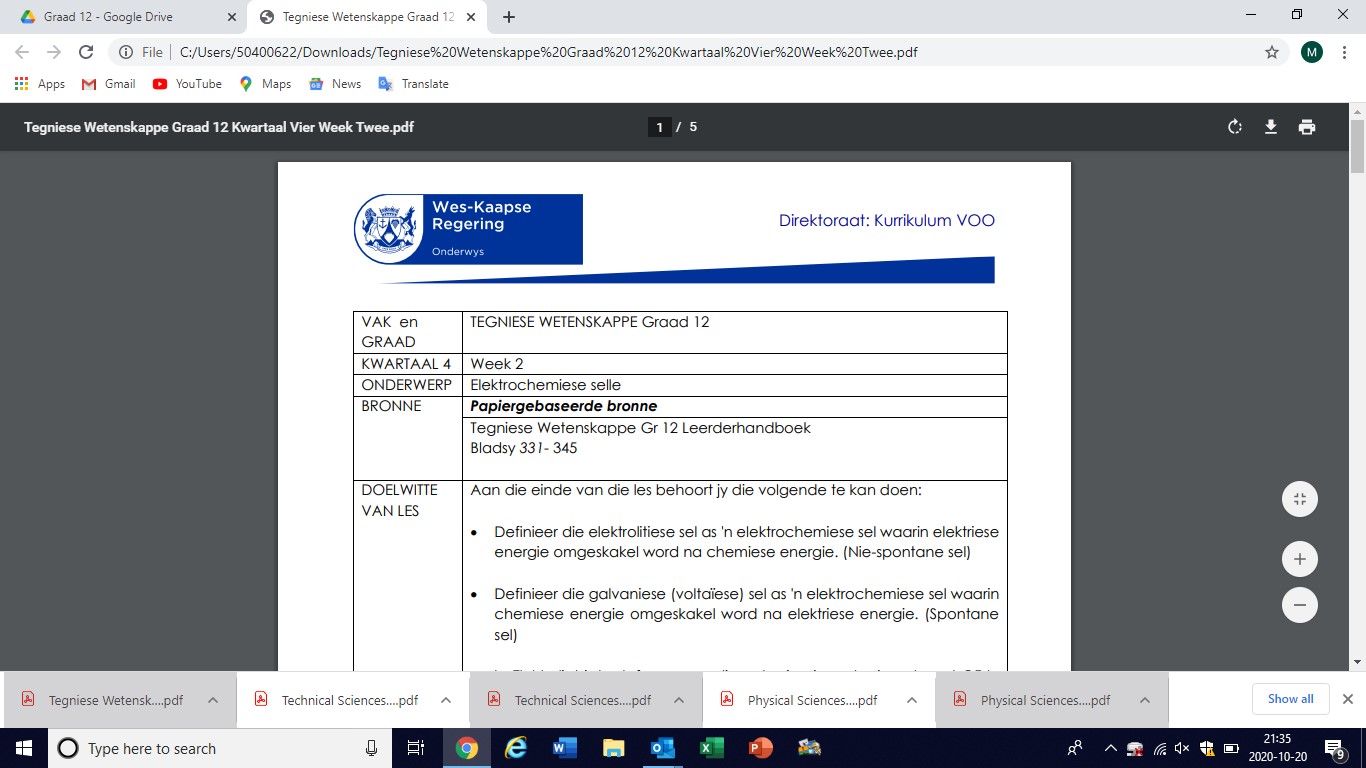This screenshot has width=1366, height=768.
Task: Open Gmail bookmark
Action: click(108, 84)
